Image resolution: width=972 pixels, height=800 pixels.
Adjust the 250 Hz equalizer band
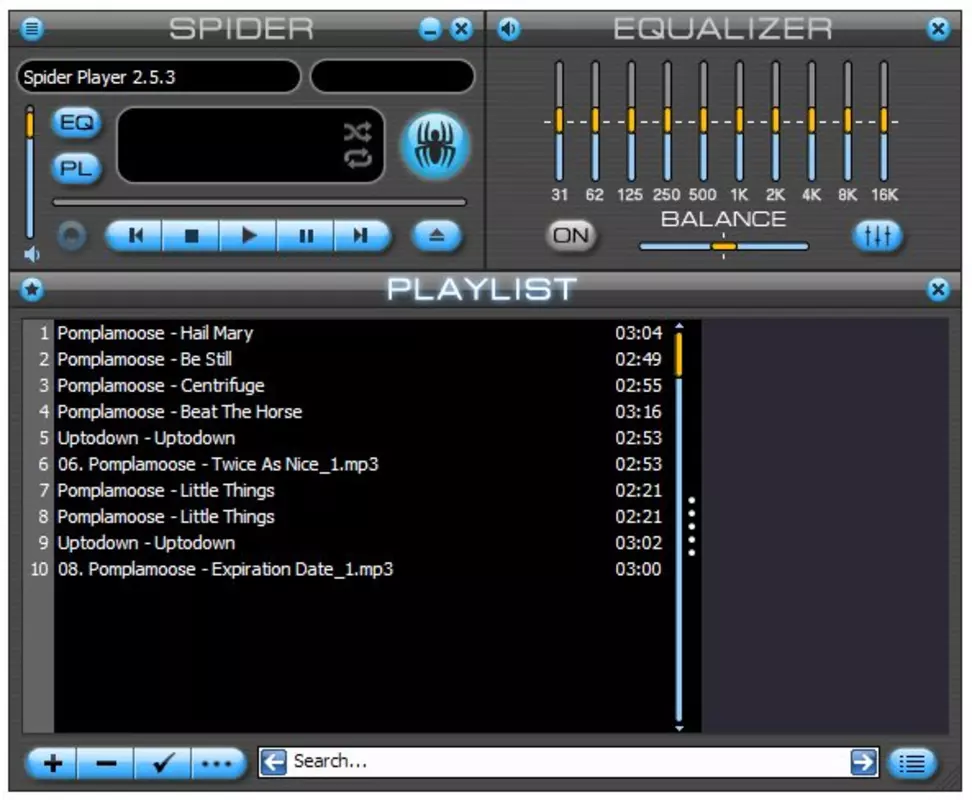(x=667, y=121)
